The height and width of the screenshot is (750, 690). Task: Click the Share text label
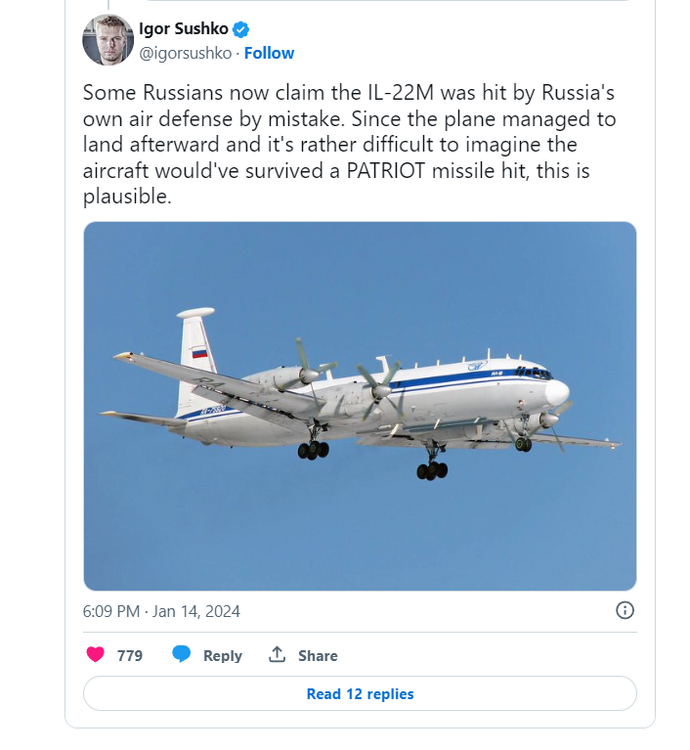click(318, 656)
